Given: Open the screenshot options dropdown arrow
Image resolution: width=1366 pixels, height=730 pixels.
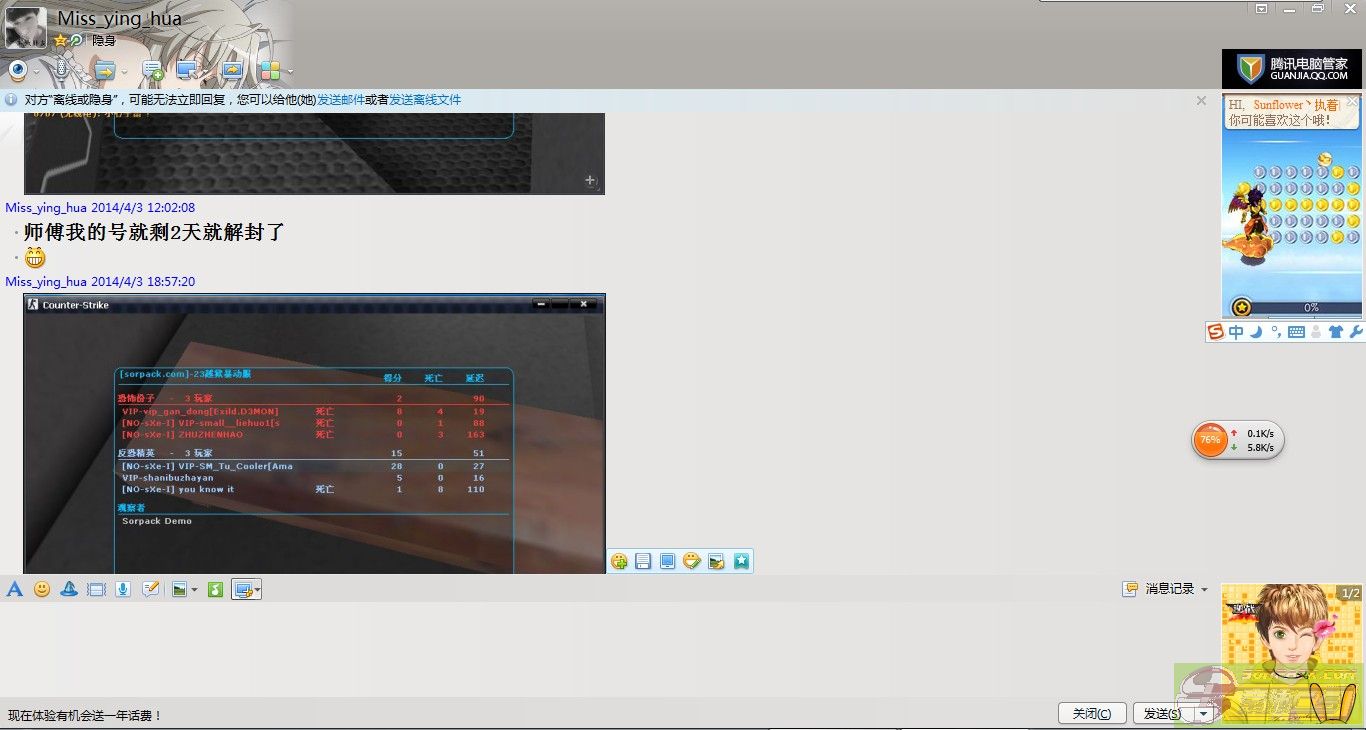Looking at the screenshot, I should [x=258, y=590].
